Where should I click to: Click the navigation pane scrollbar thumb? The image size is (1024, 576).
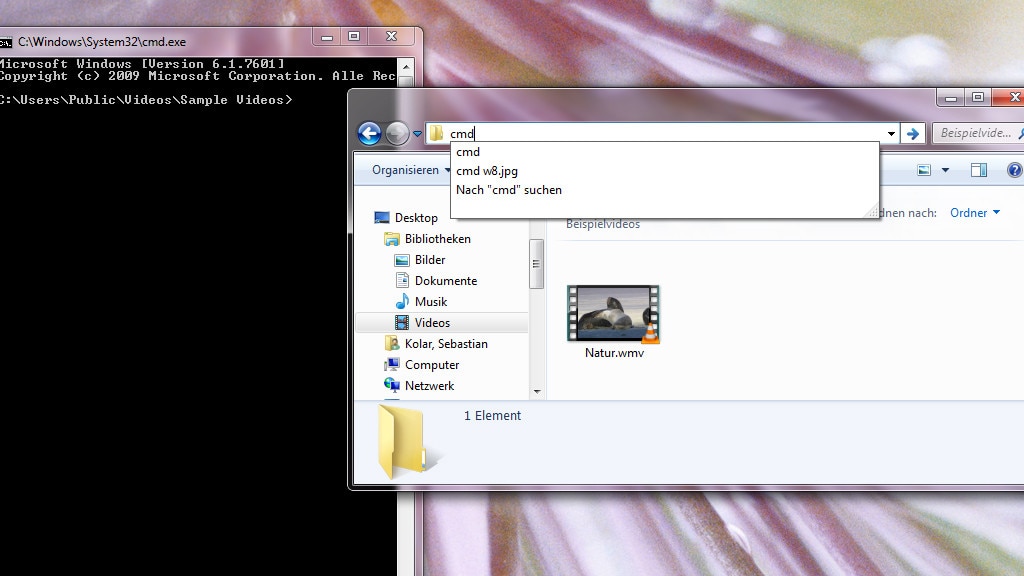[x=536, y=264]
